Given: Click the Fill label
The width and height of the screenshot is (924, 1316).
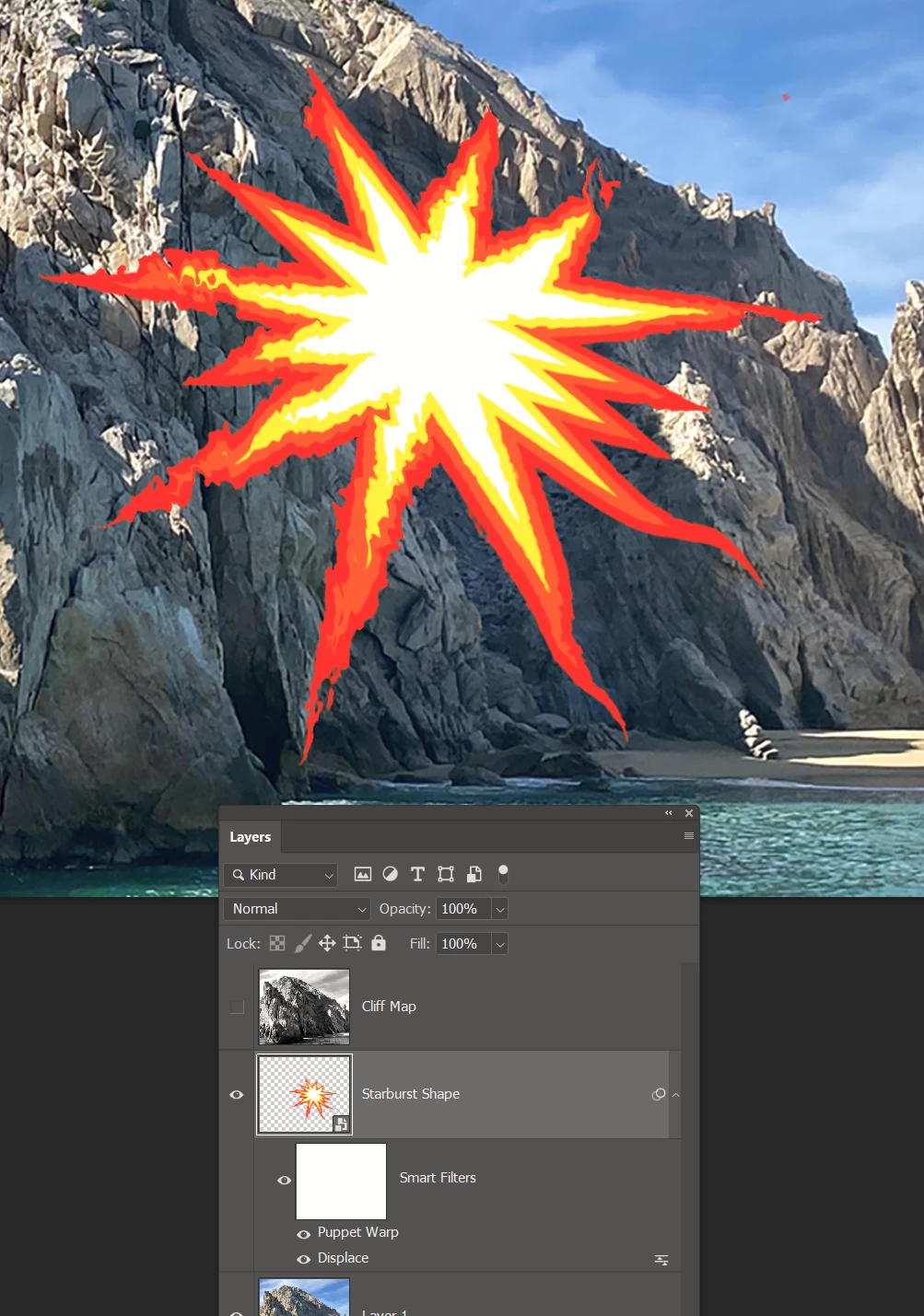Looking at the screenshot, I should click(x=419, y=944).
